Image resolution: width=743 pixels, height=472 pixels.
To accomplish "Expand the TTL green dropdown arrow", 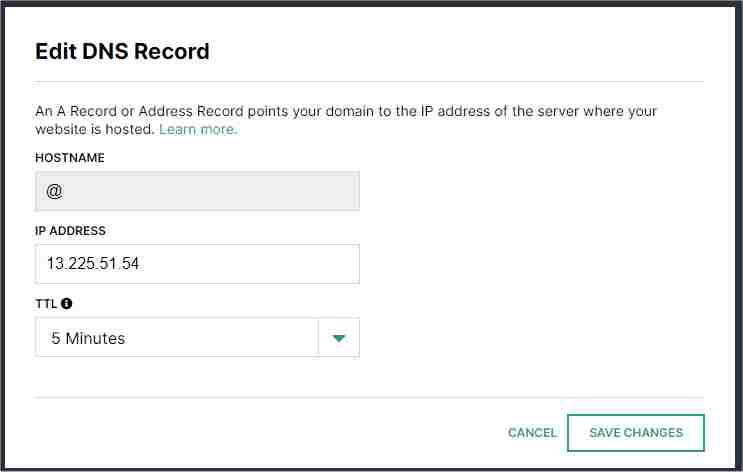I will coord(339,338).
